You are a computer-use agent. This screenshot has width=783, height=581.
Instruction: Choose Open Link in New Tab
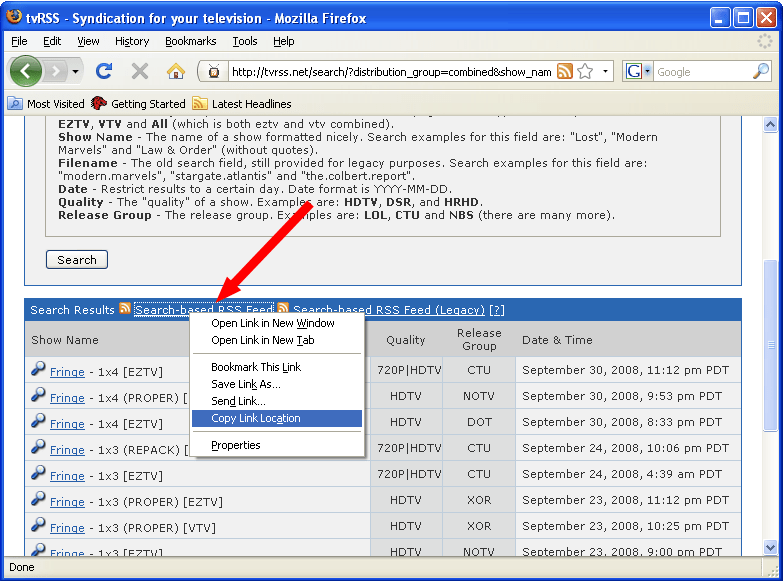click(277, 340)
